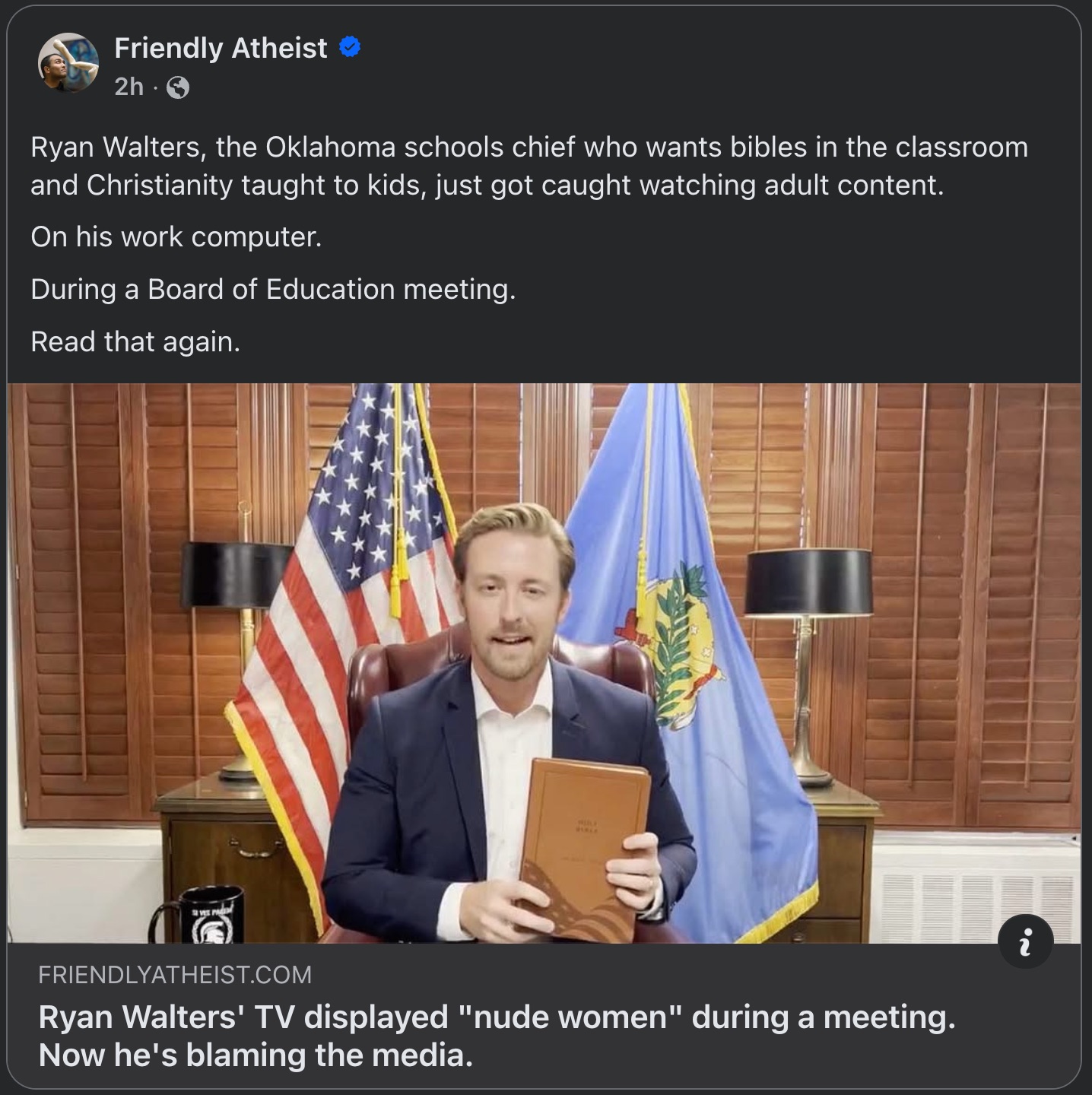Image resolution: width=1092 pixels, height=1095 pixels.
Task: Click the post's opening paragraph about Oklahoma schools chief
Action: click(529, 166)
